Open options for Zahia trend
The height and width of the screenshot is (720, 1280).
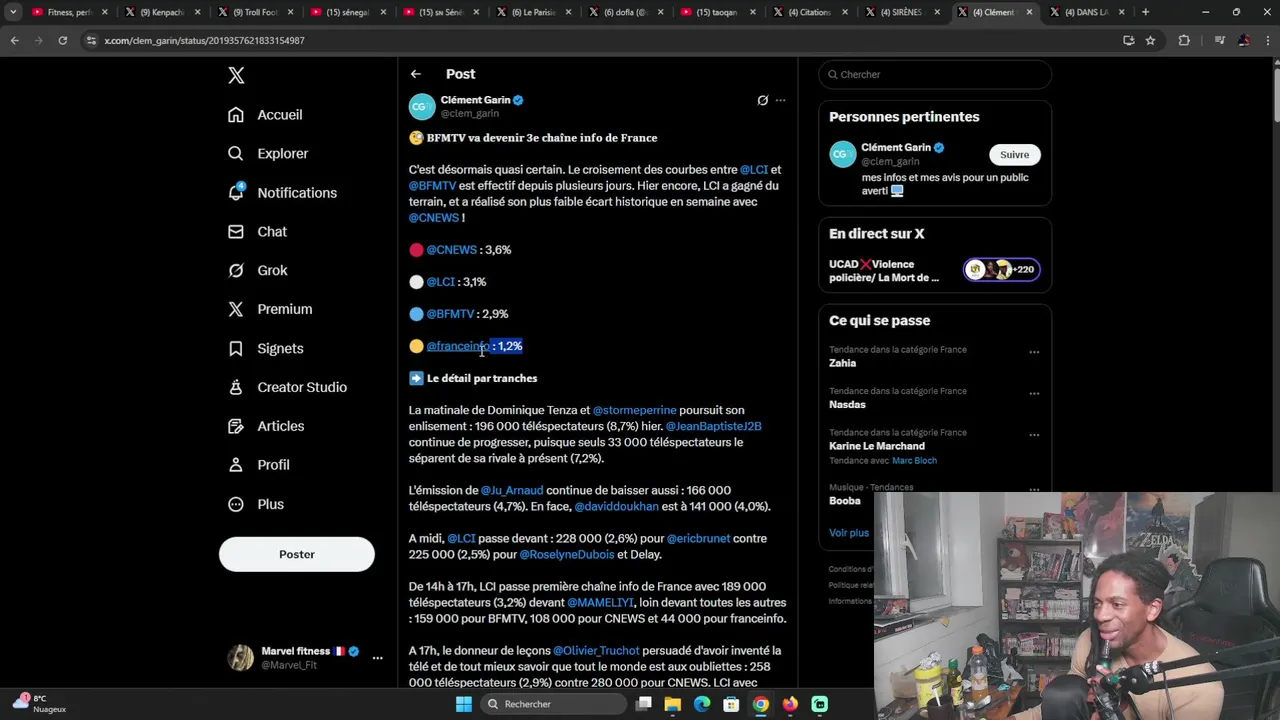coord(1034,352)
